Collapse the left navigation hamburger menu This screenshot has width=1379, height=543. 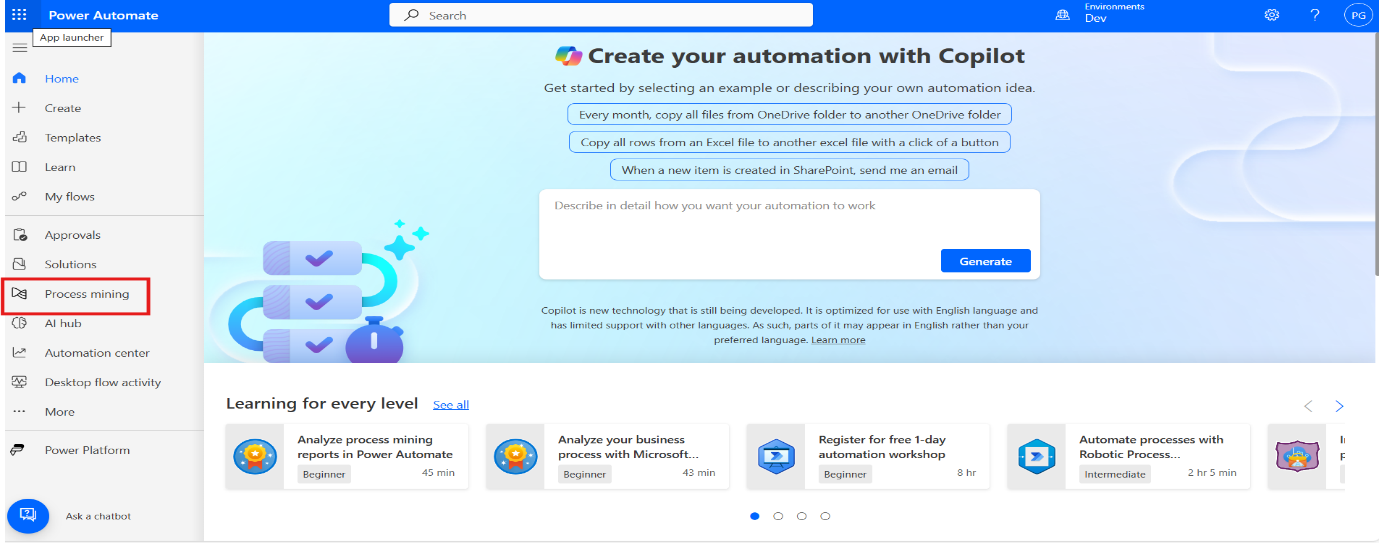pyautogui.click(x=19, y=48)
